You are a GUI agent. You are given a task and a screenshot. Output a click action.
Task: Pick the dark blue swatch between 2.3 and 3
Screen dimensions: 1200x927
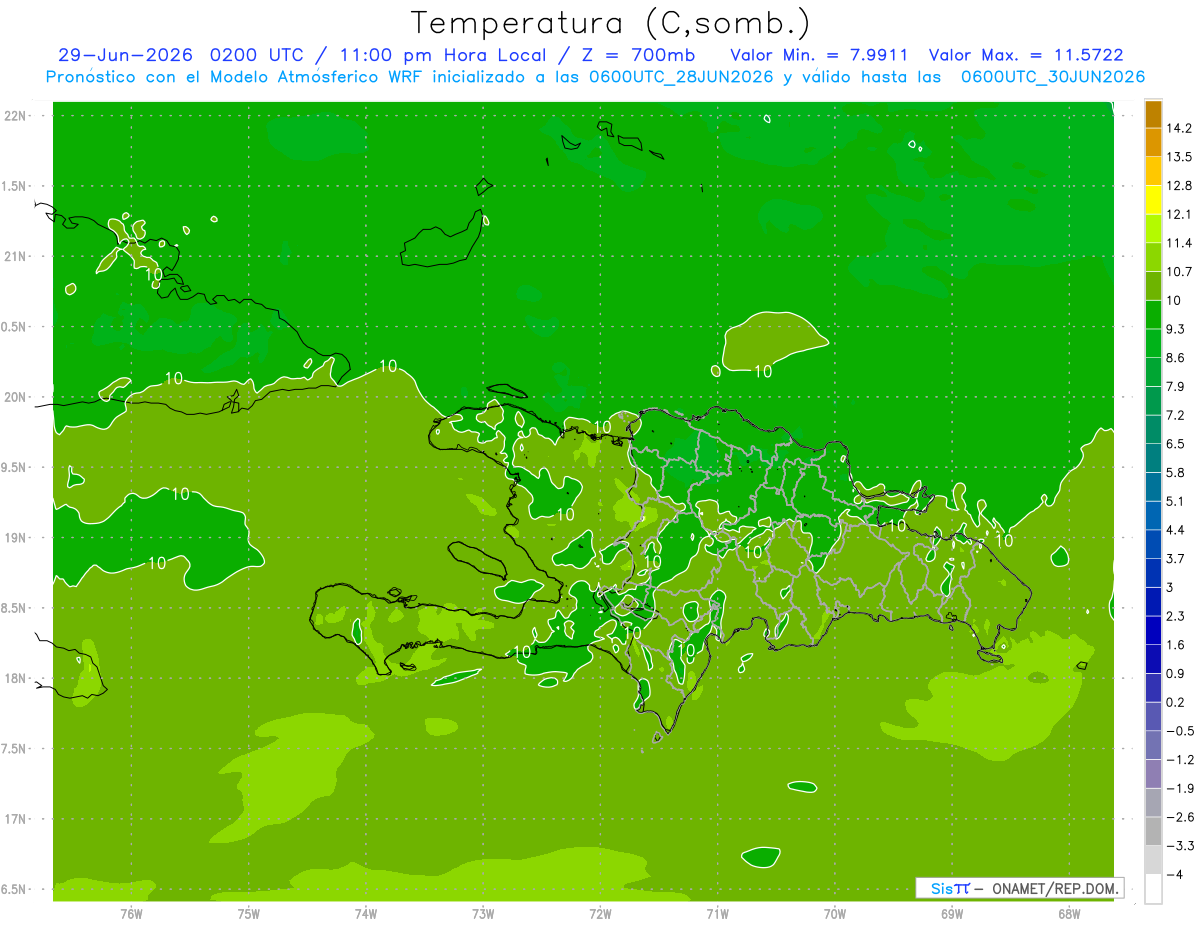click(1153, 602)
